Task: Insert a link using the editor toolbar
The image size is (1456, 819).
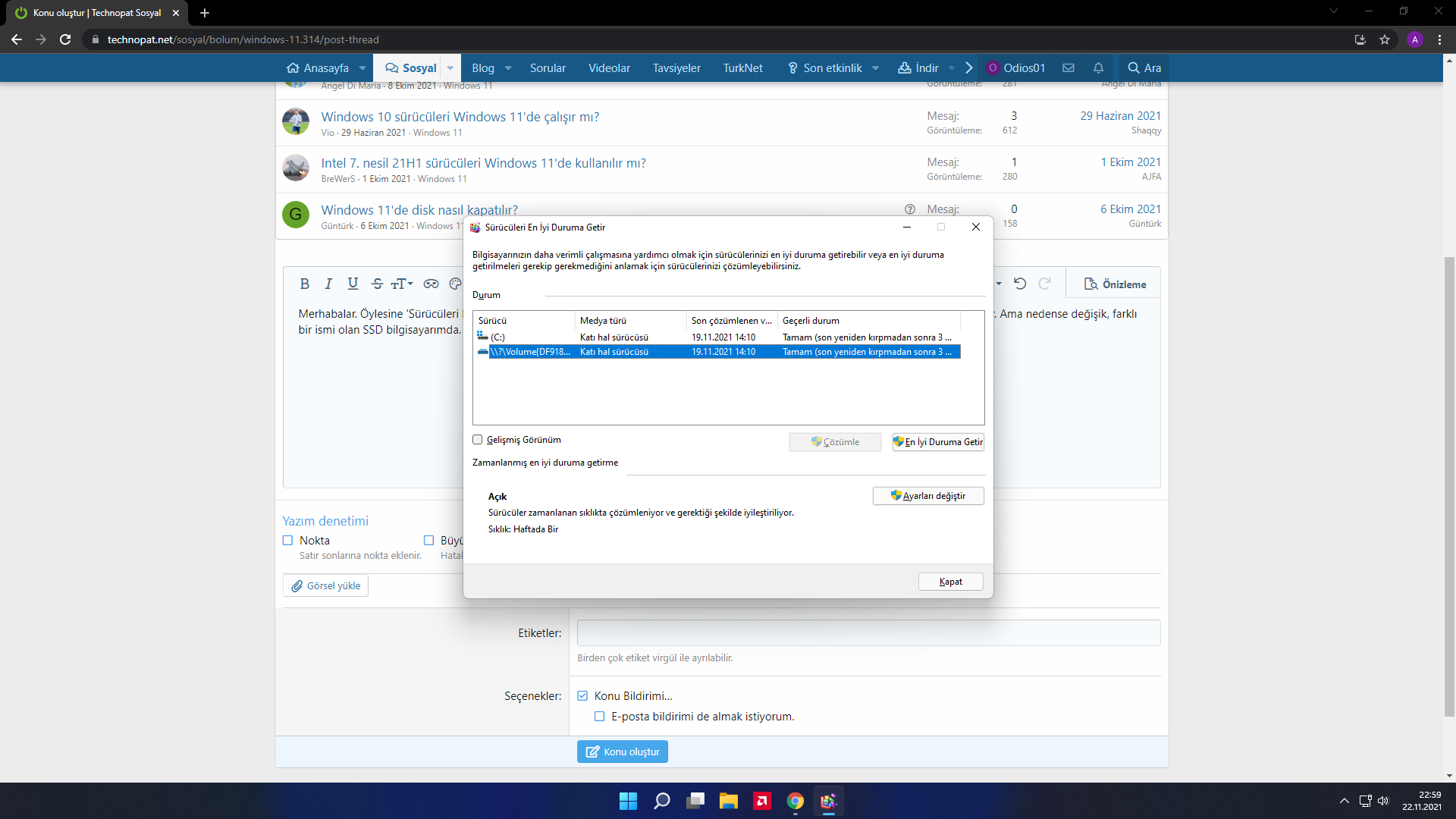Action: tap(431, 284)
